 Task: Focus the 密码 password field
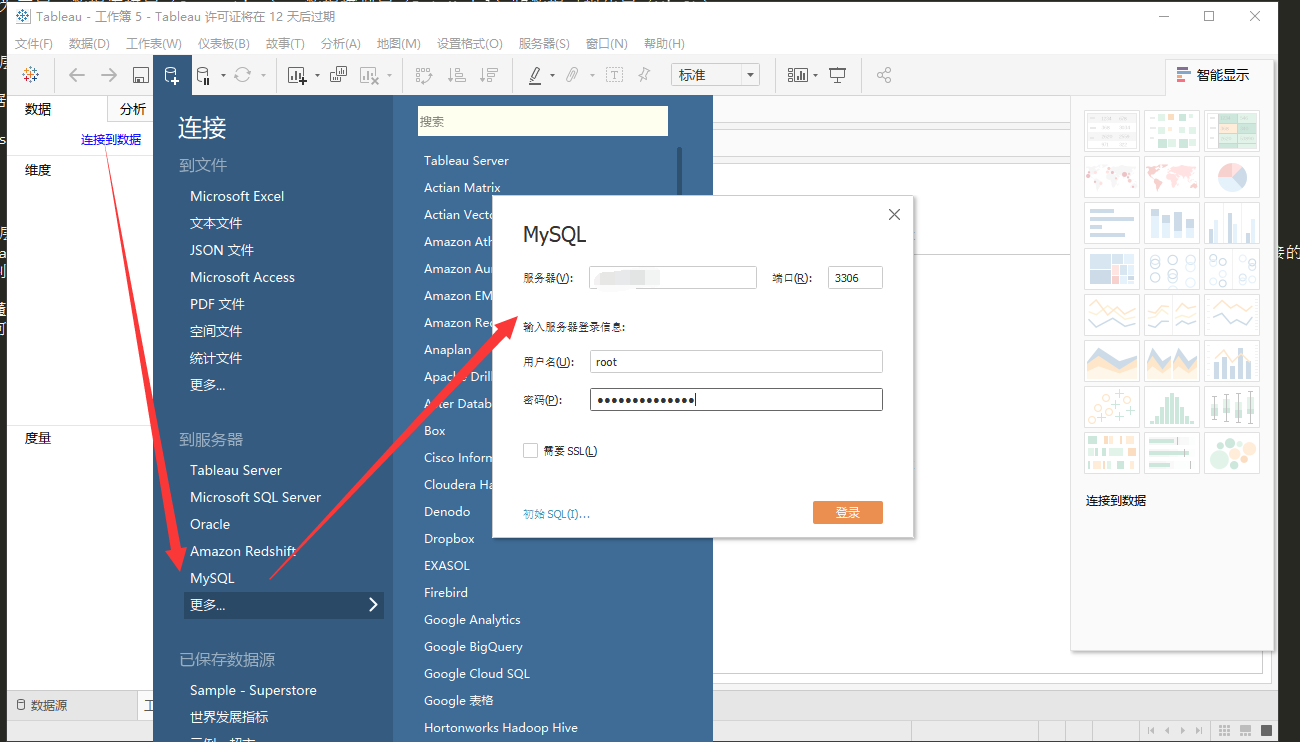[736, 400]
